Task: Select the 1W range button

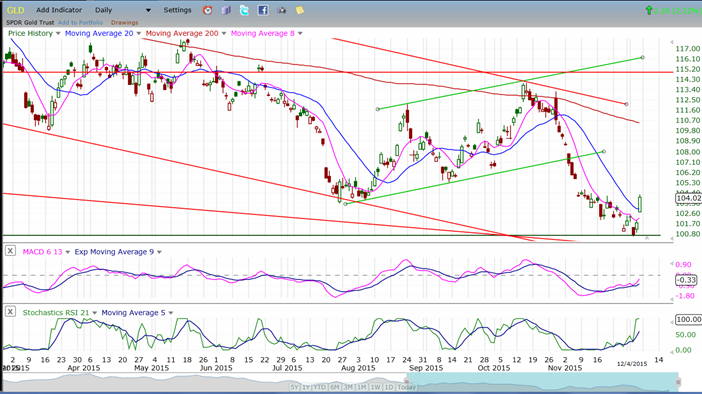Action: tap(376, 387)
